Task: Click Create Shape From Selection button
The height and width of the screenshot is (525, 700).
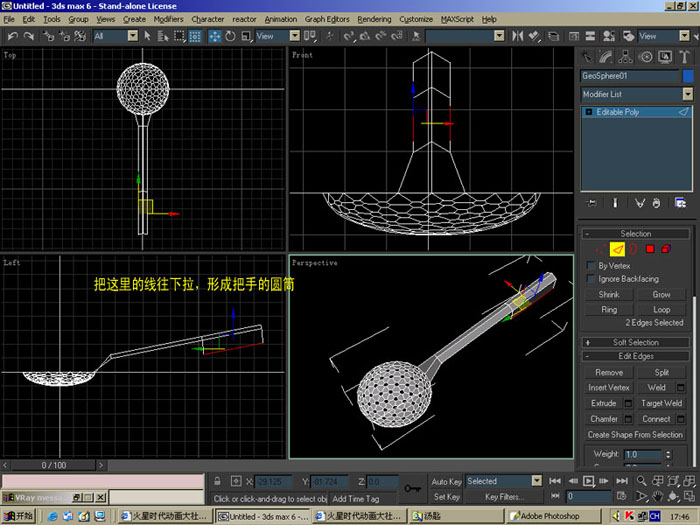Action: coord(635,435)
